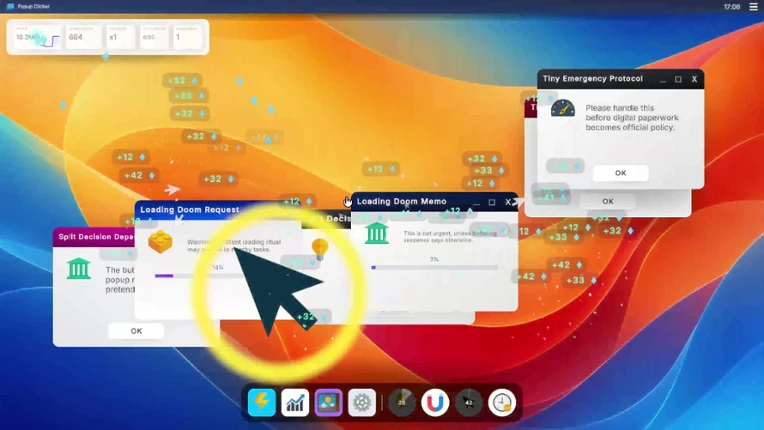Click the orange brick icon in Loading Doom Request
Screen dimensions: 764x430
160,242
